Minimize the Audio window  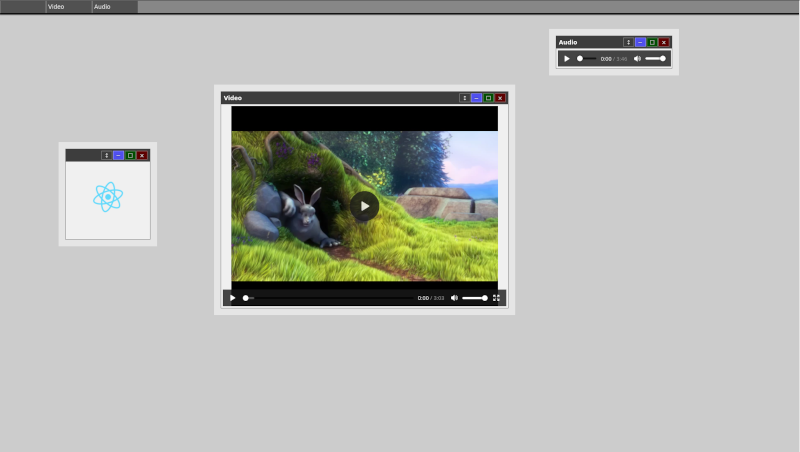[640, 42]
